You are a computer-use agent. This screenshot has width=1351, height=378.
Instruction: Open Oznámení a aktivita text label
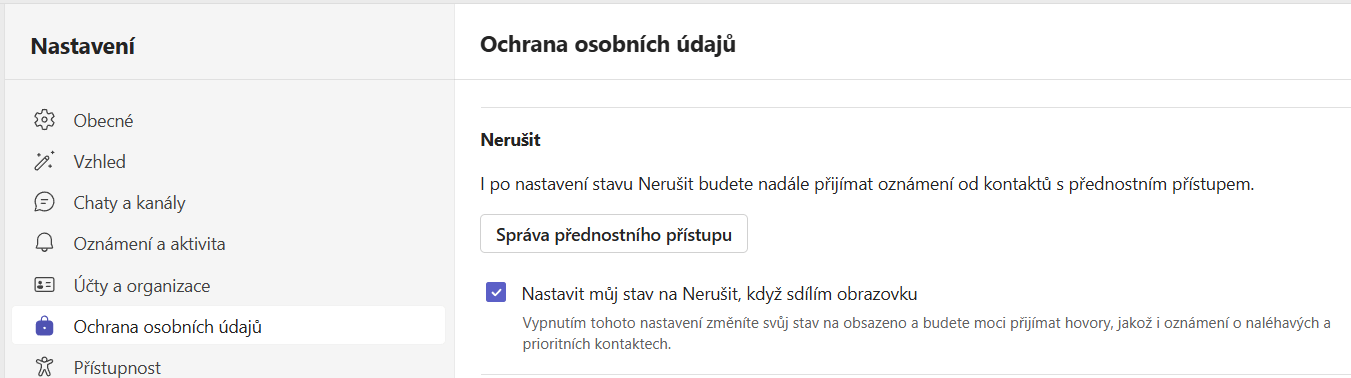click(x=149, y=244)
